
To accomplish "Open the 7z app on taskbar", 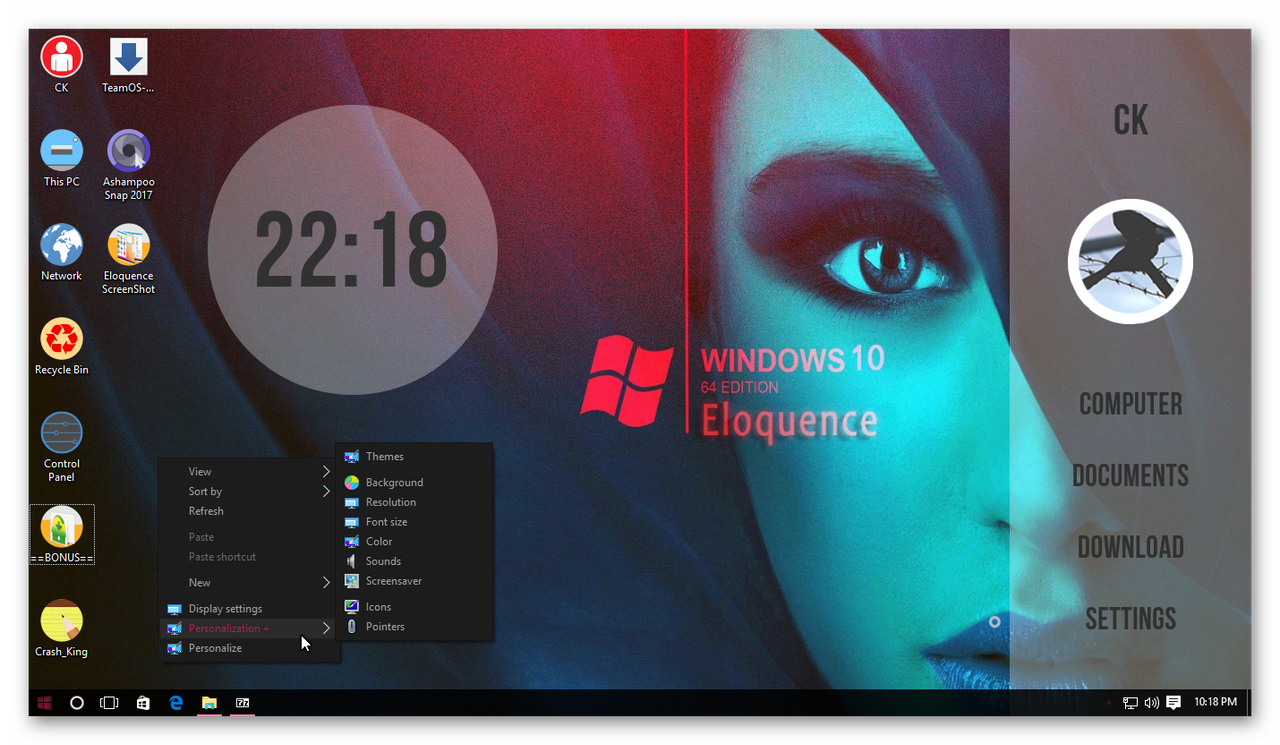I will [x=242, y=703].
